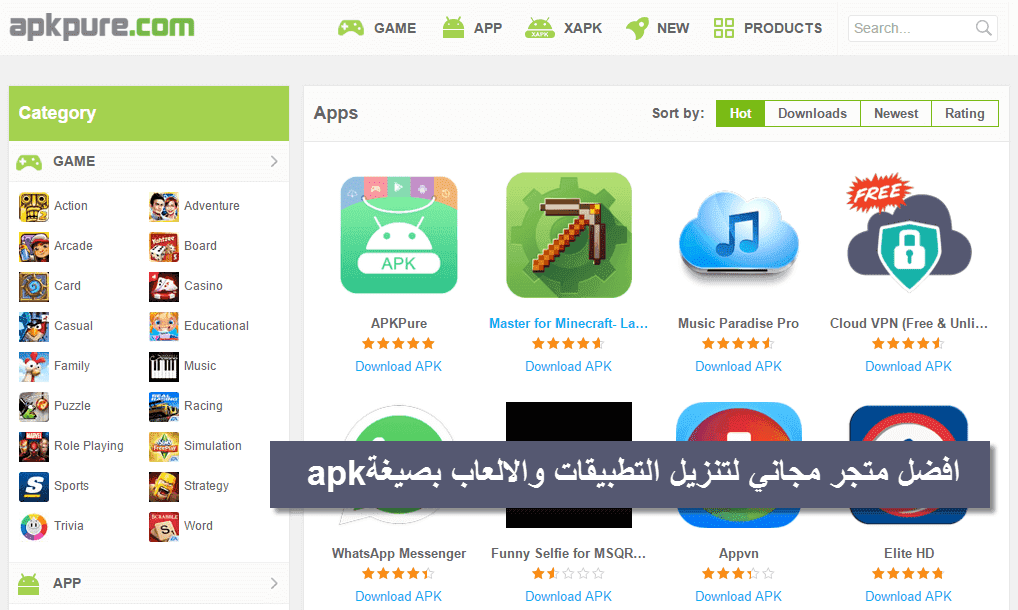Sort apps by Newest

tap(896, 114)
